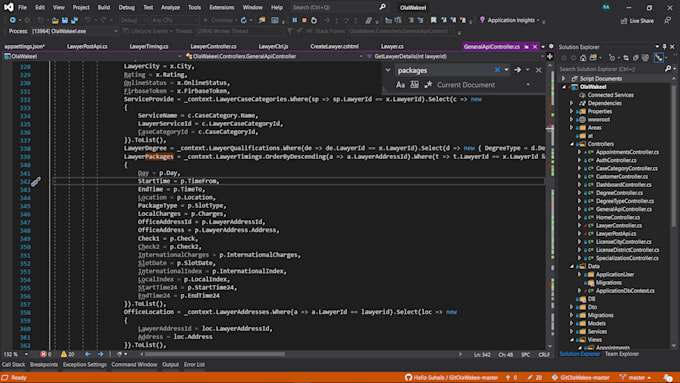This screenshot has height=383, width=680.
Task: Click the Hot Reload refresh icon
Action: coord(244,20)
